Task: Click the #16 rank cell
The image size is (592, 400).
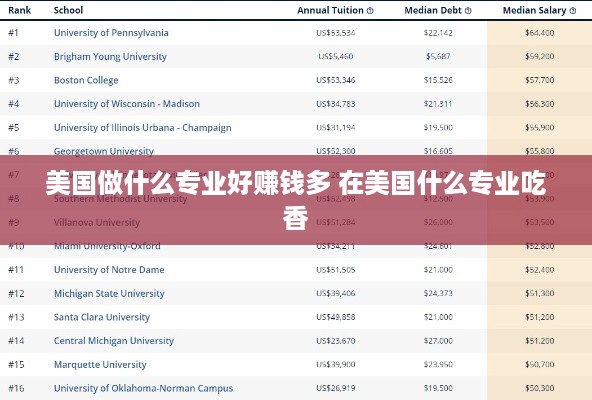Action: click(x=16, y=388)
